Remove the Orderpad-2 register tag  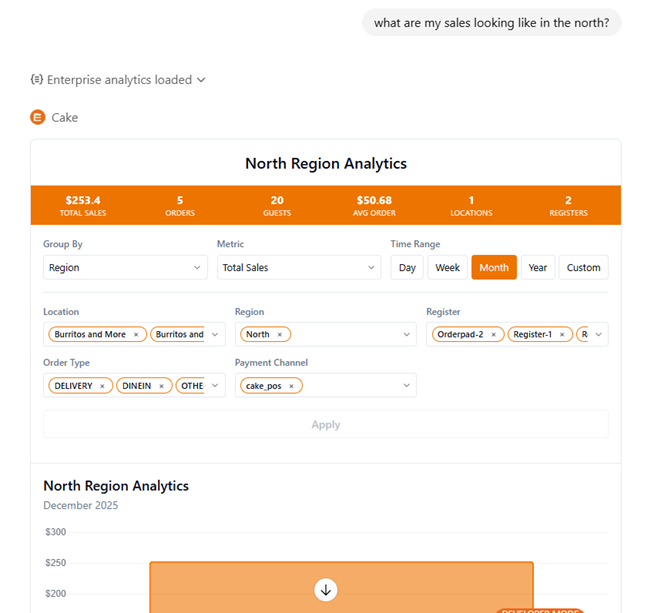493,335
